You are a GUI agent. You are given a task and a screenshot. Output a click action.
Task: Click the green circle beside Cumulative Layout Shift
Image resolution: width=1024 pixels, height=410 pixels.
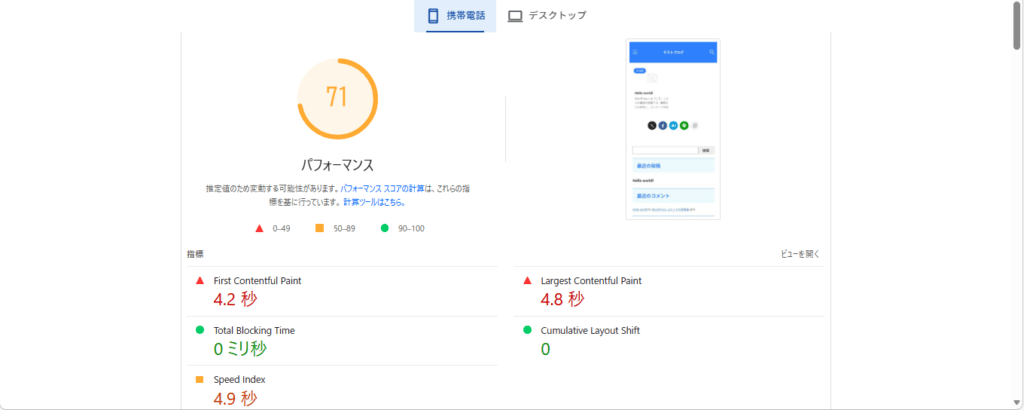[x=527, y=330]
